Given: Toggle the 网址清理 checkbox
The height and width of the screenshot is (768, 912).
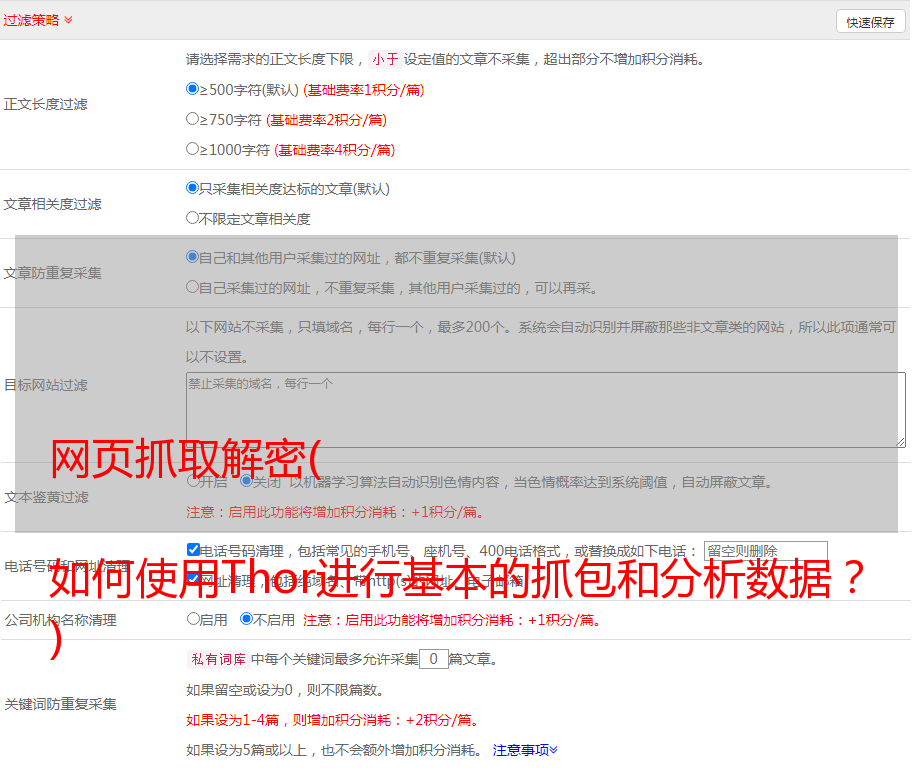Looking at the screenshot, I should [x=193, y=579].
